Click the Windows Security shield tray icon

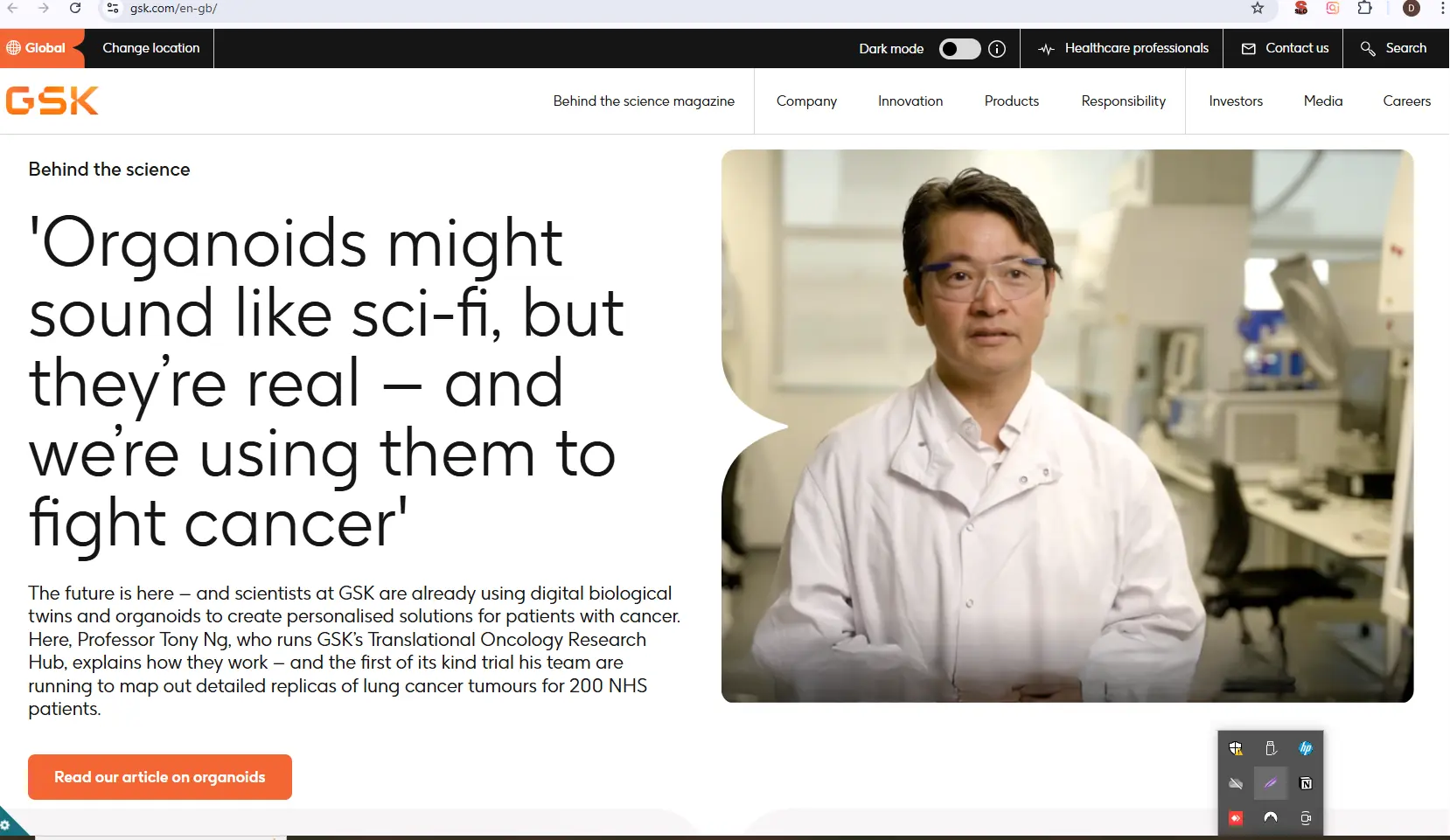coord(1236,748)
